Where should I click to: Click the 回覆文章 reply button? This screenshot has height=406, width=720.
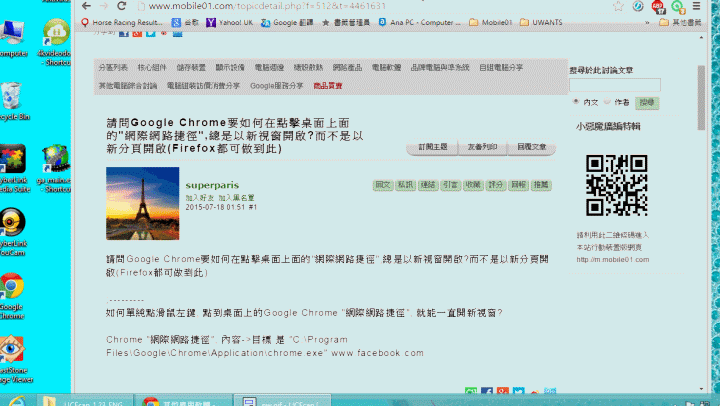pyautogui.click(x=532, y=147)
